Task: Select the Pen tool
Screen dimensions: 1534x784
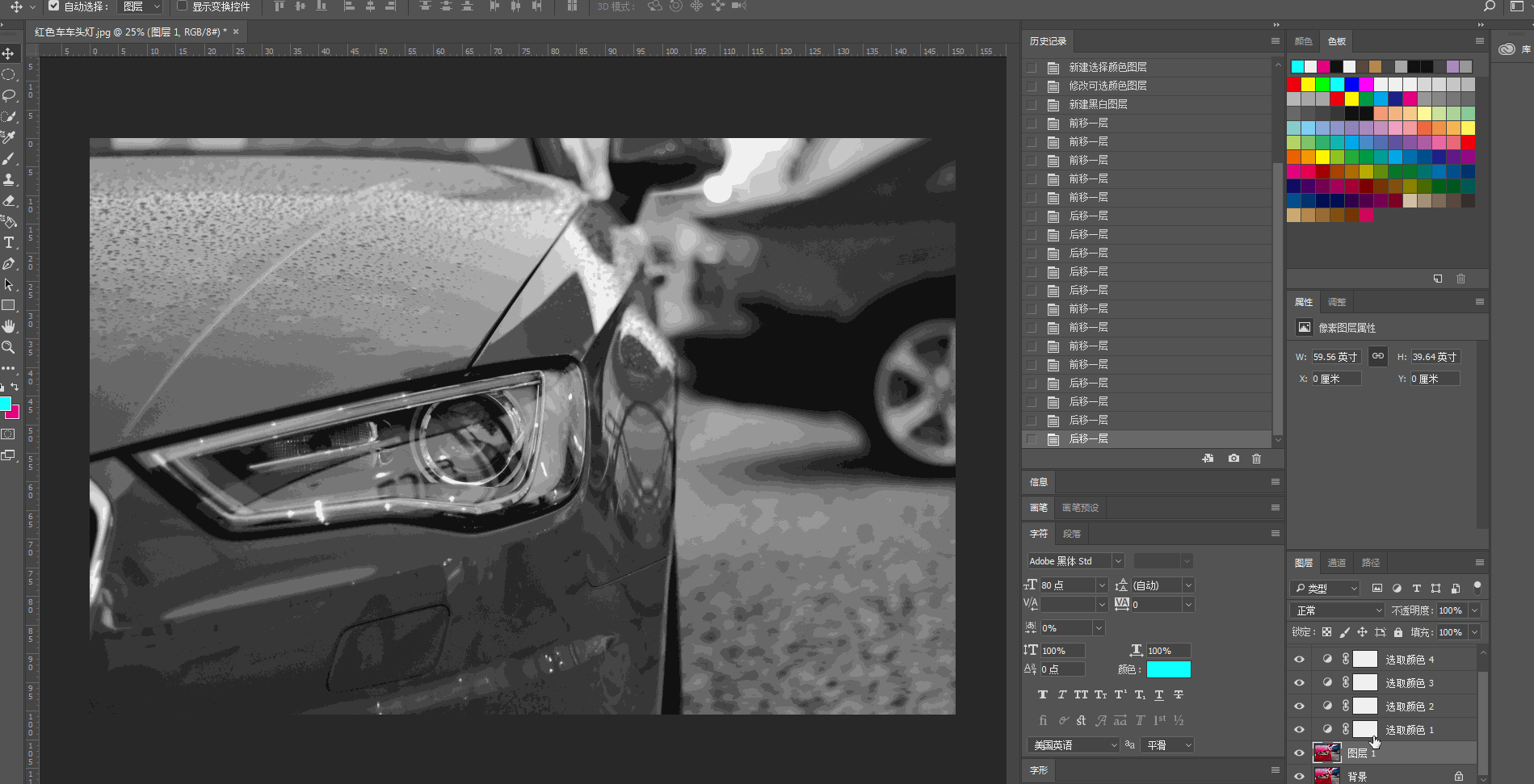Action: click(9, 263)
